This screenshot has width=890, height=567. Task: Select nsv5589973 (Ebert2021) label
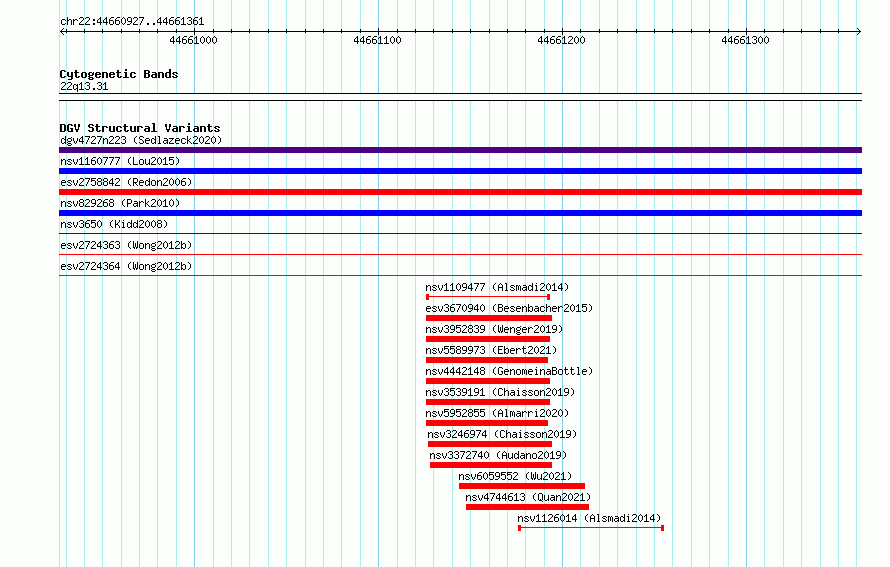[x=492, y=350]
